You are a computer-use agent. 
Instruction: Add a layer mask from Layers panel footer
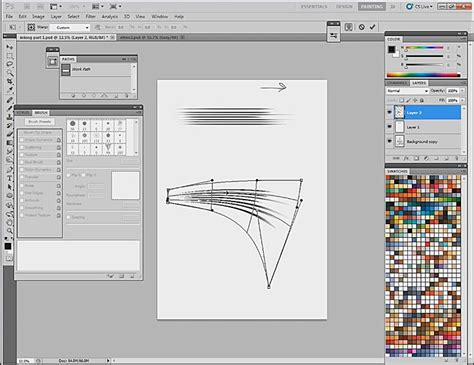tap(416, 158)
